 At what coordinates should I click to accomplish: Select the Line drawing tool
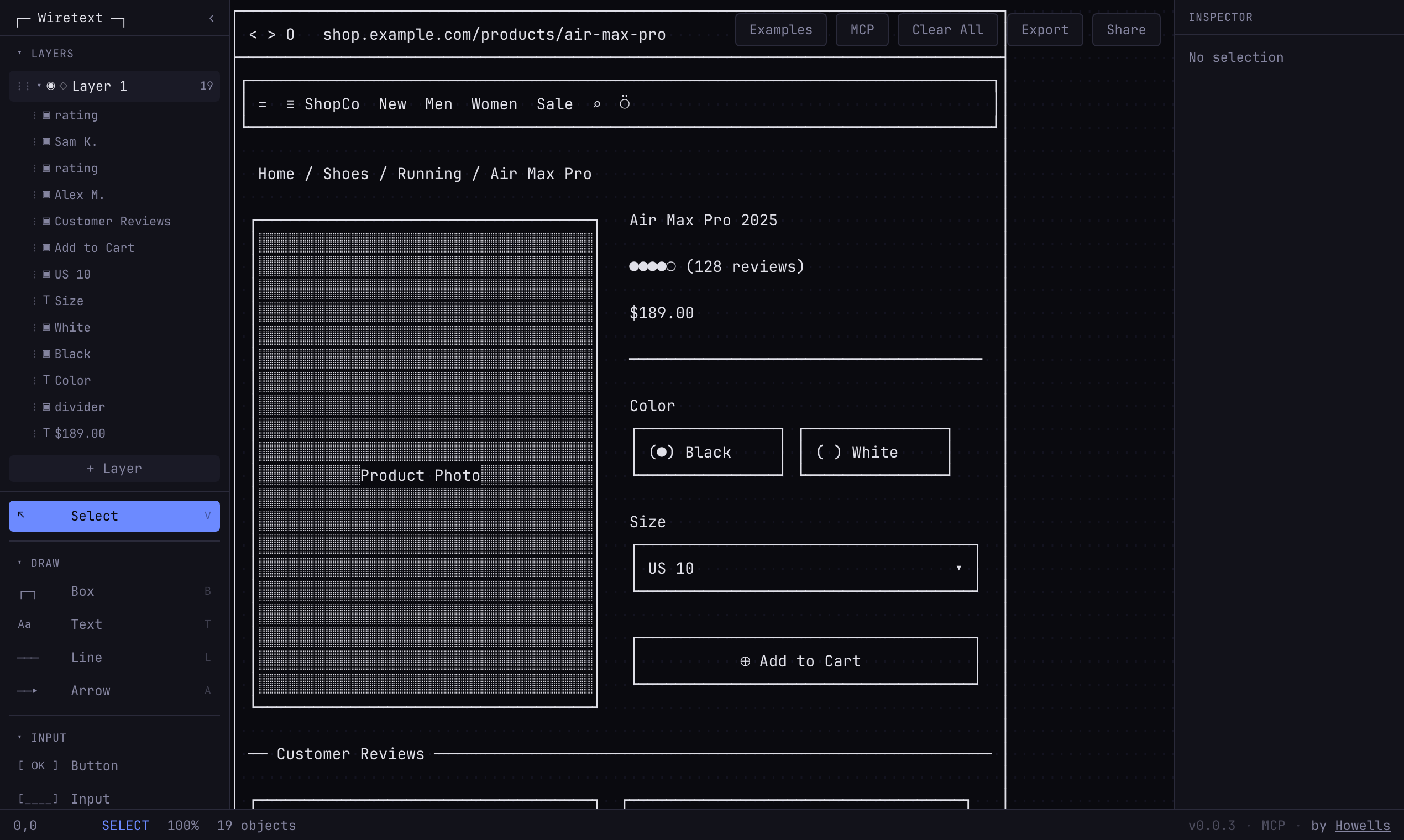coord(86,657)
